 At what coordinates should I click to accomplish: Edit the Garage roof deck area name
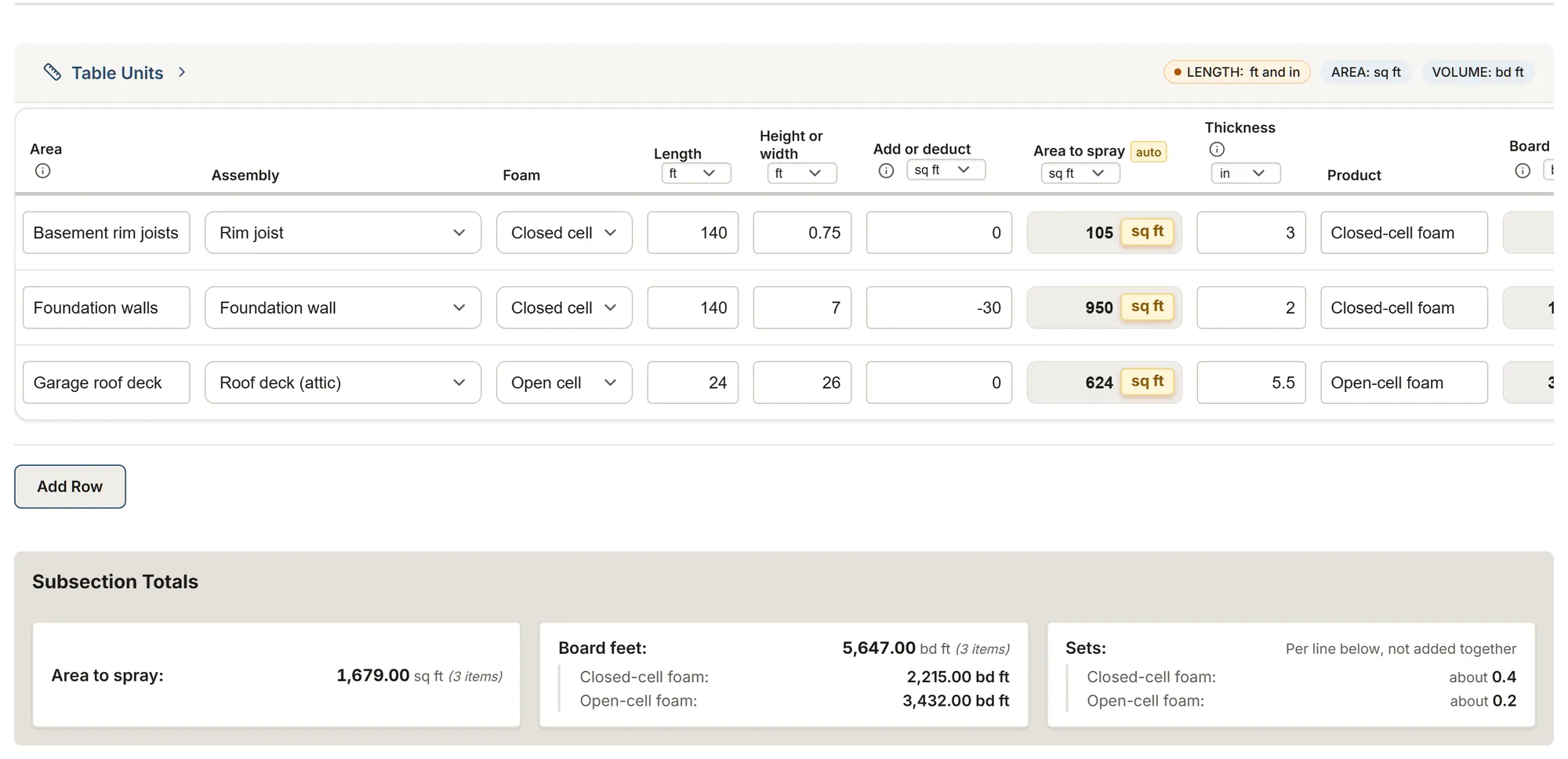pyautogui.click(x=107, y=383)
